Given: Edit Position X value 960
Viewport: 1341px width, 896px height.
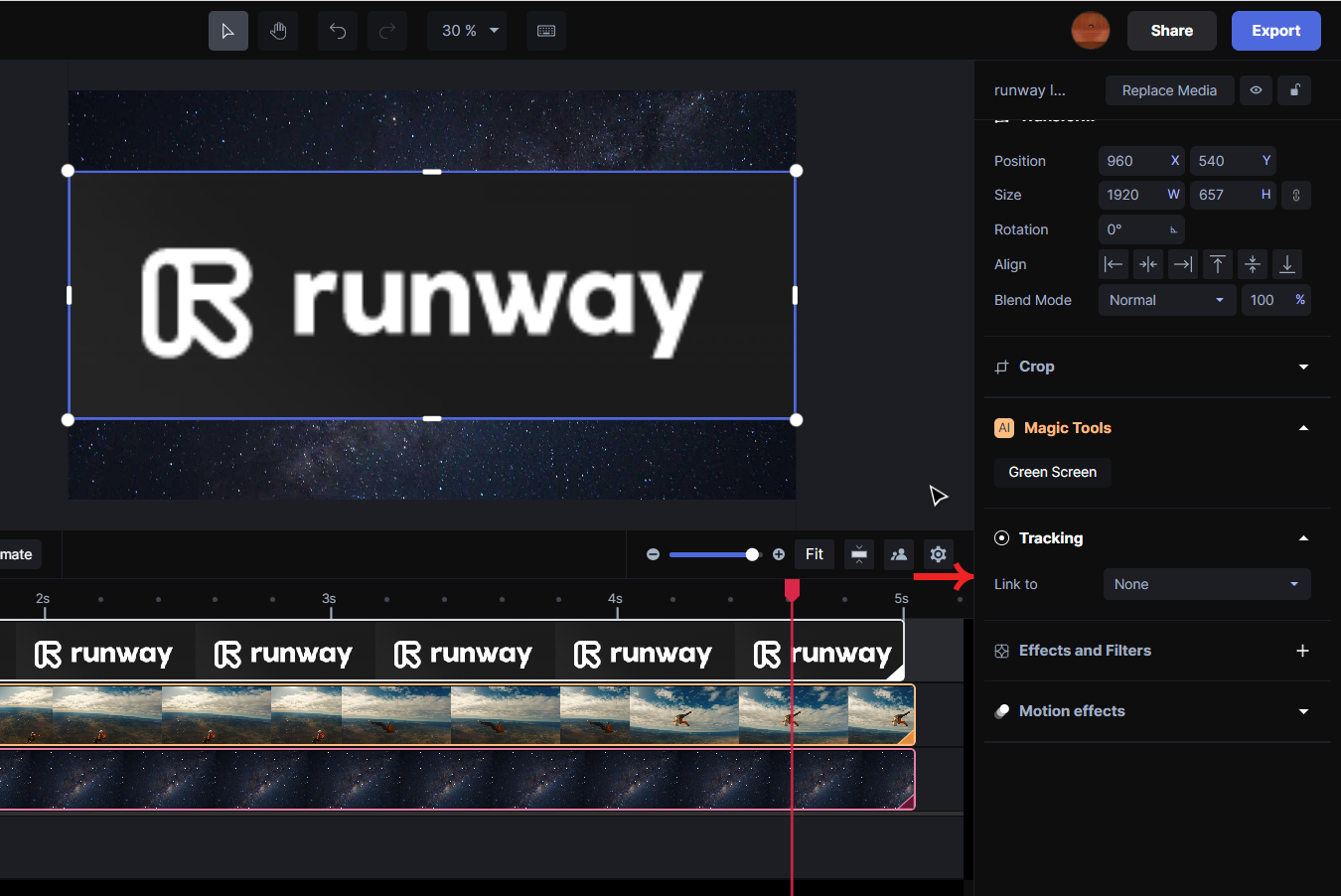Looking at the screenshot, I should click(1141, 161).
